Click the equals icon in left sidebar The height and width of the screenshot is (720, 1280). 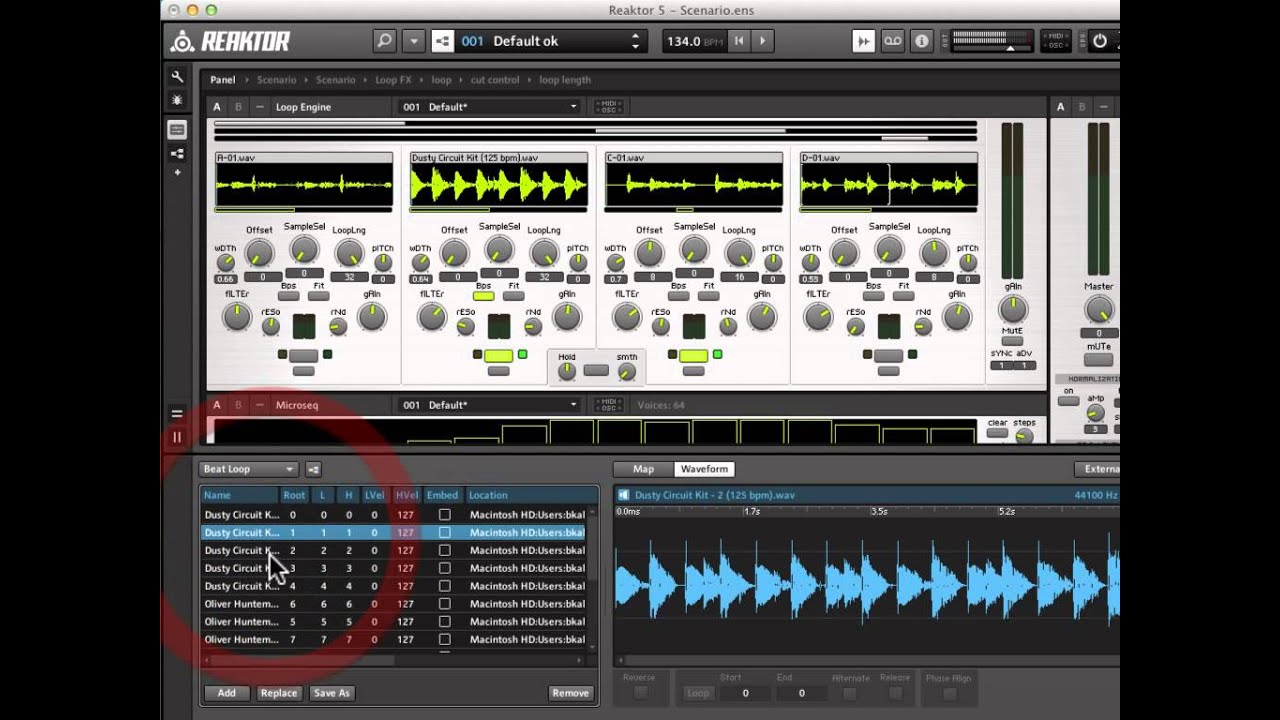(x=177, y=414)
